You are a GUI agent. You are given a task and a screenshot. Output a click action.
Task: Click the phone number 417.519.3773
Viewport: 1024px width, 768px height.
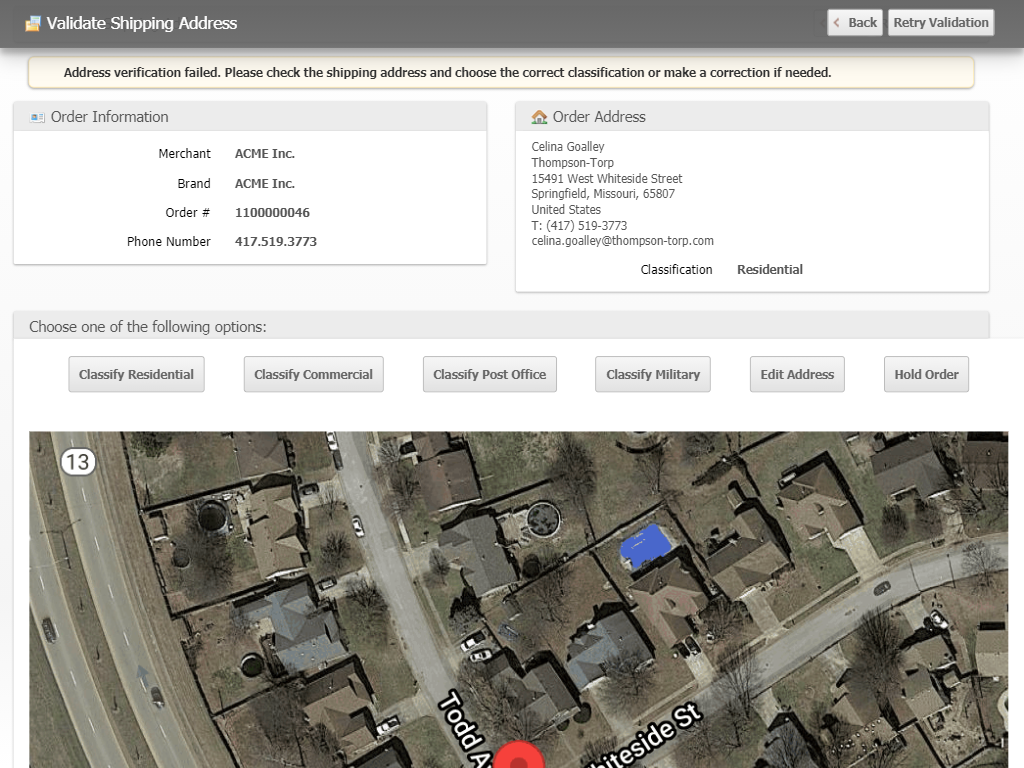click(275, 242)
